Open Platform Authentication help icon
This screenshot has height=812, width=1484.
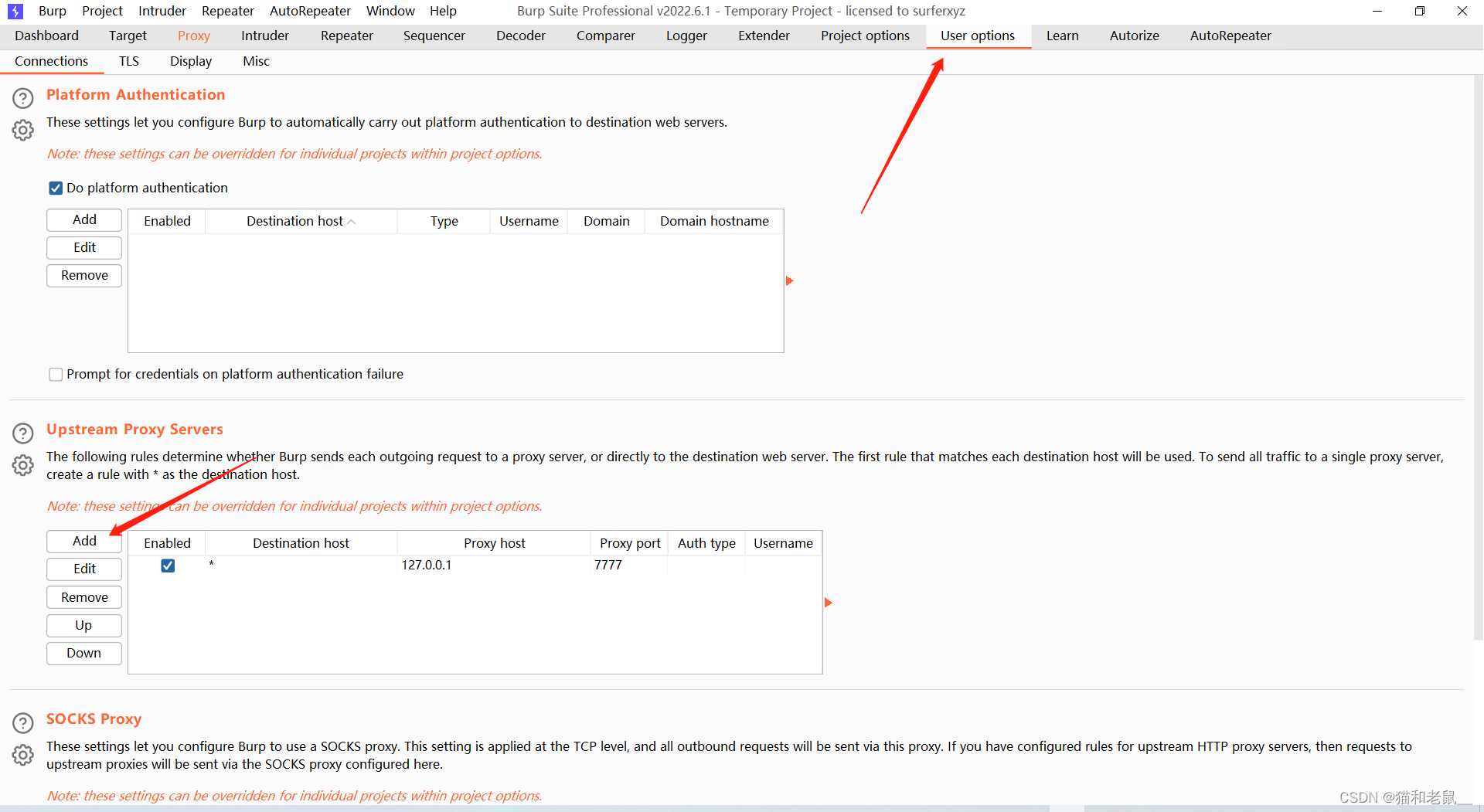pos(23,98)
